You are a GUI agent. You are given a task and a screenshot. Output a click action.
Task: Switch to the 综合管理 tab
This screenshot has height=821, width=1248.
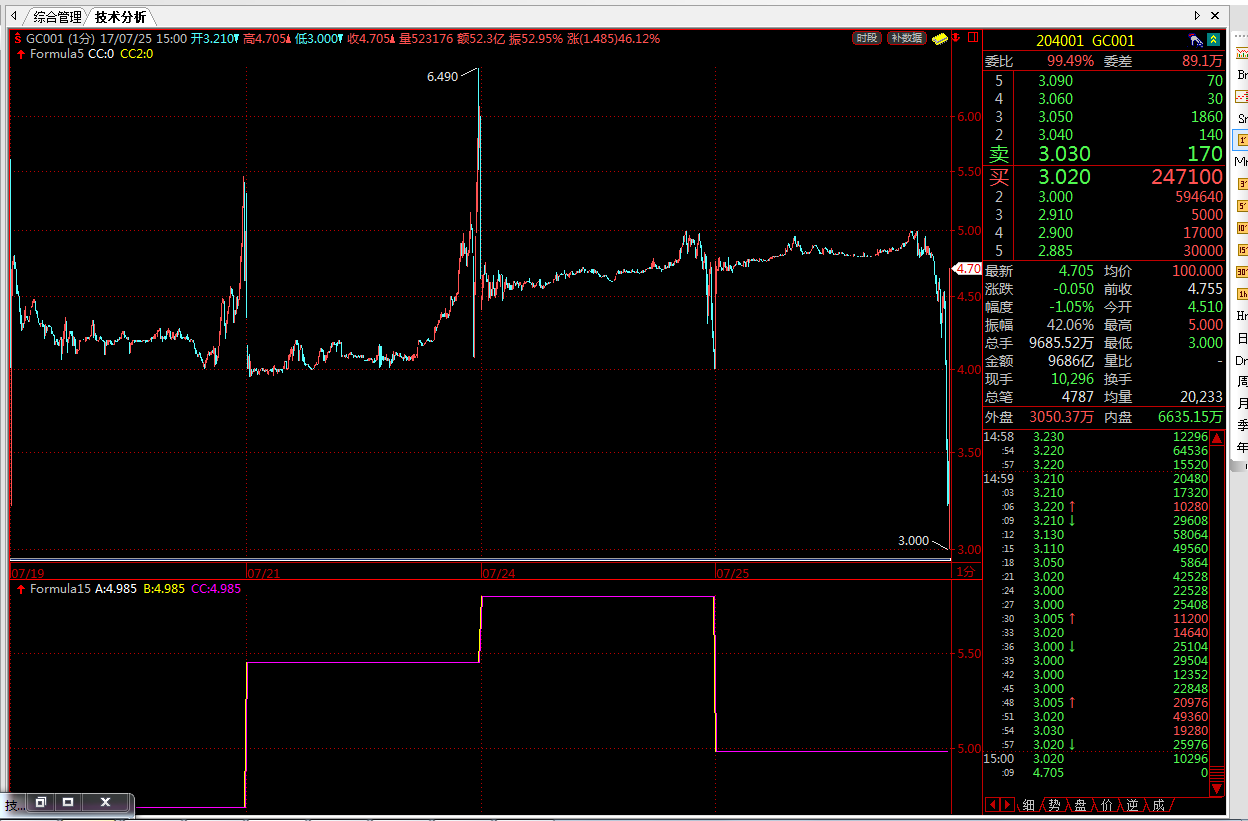pyautogui.click(x=57, y=17)
